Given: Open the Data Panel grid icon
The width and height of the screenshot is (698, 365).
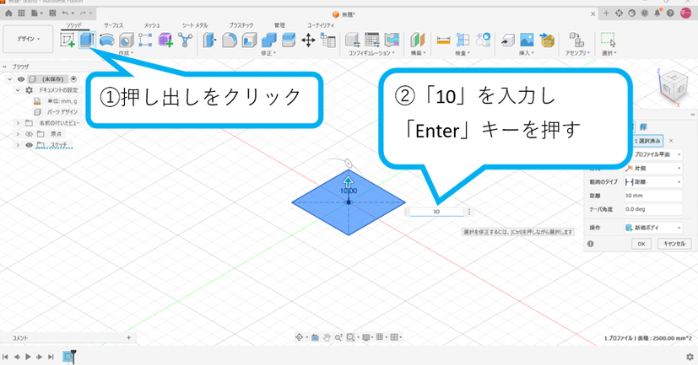Looking at the screenshot, I should 21,13.
